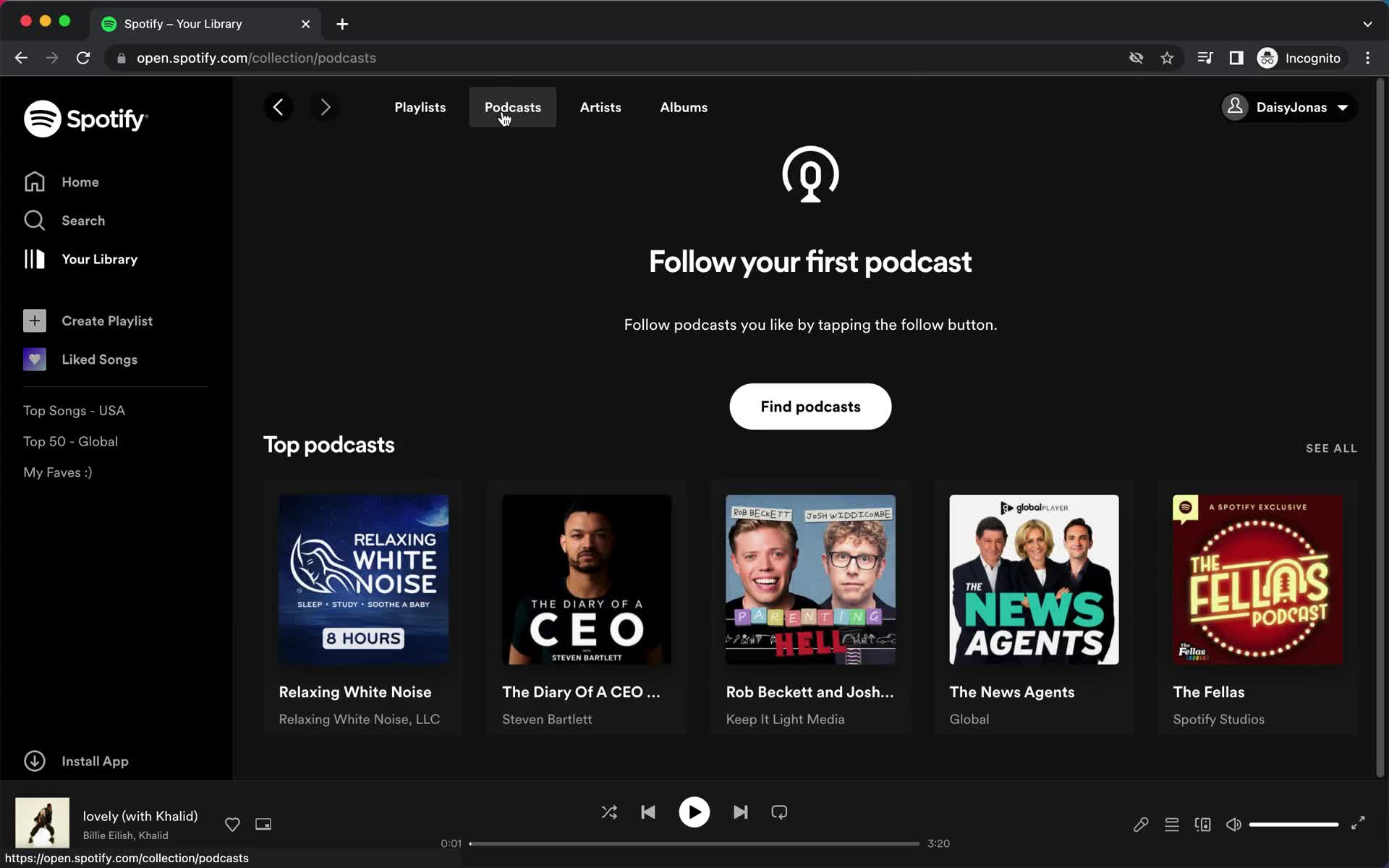Expand the tab search dropdown arrow
Screen dimensions: 1389x868
pos(1367,24)
